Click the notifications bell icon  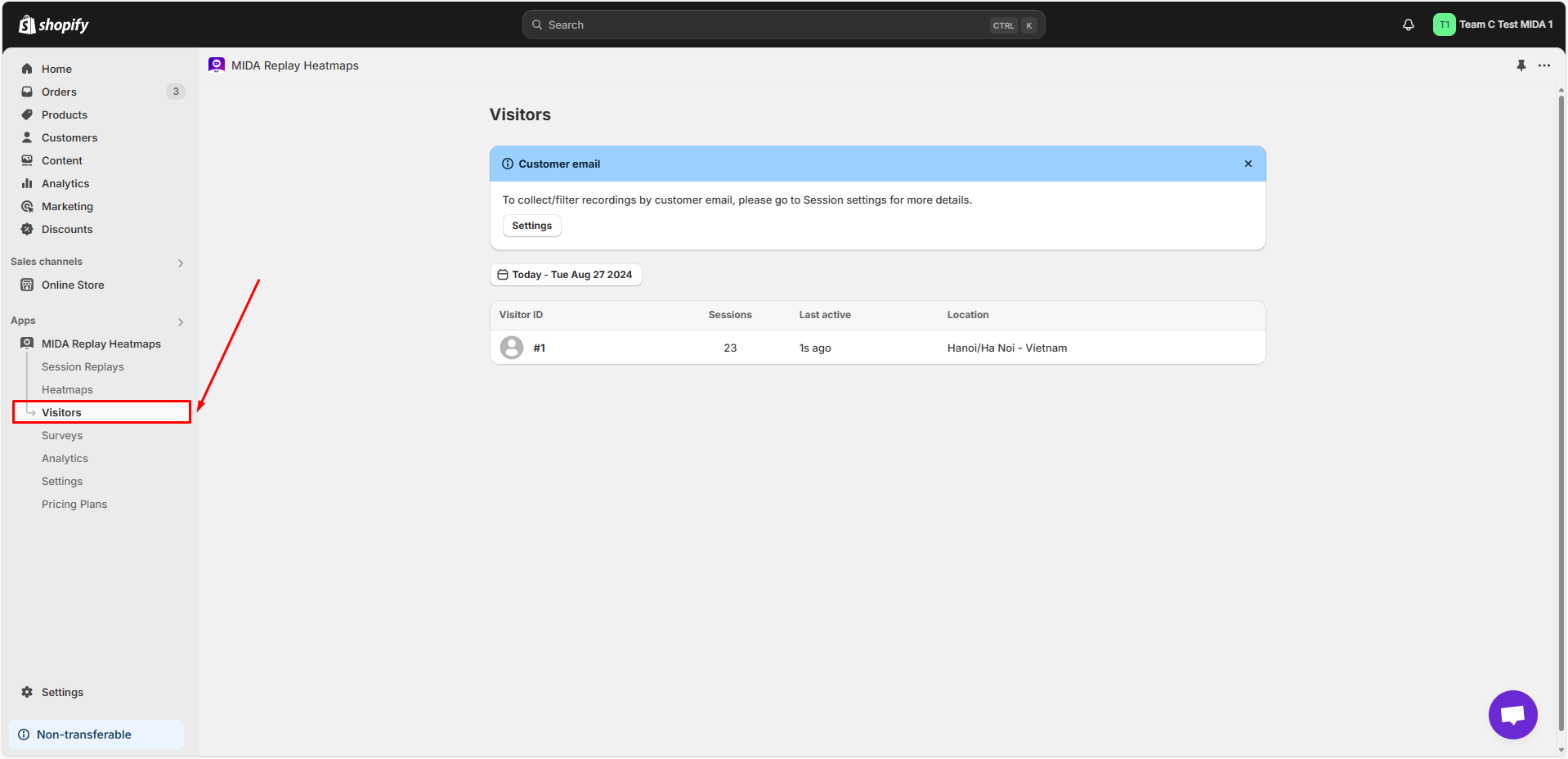1408,25
